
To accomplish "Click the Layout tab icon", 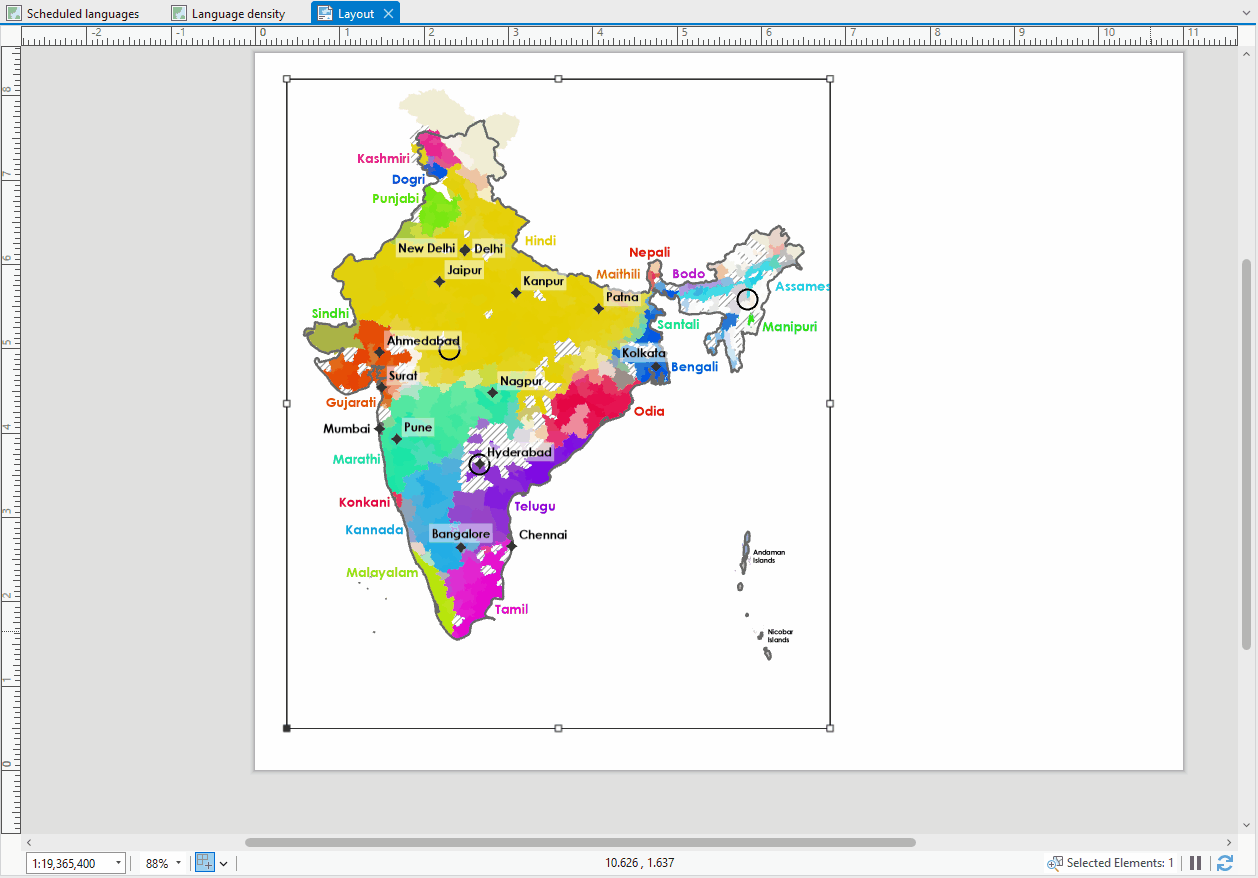I will (x=325, y=14).
